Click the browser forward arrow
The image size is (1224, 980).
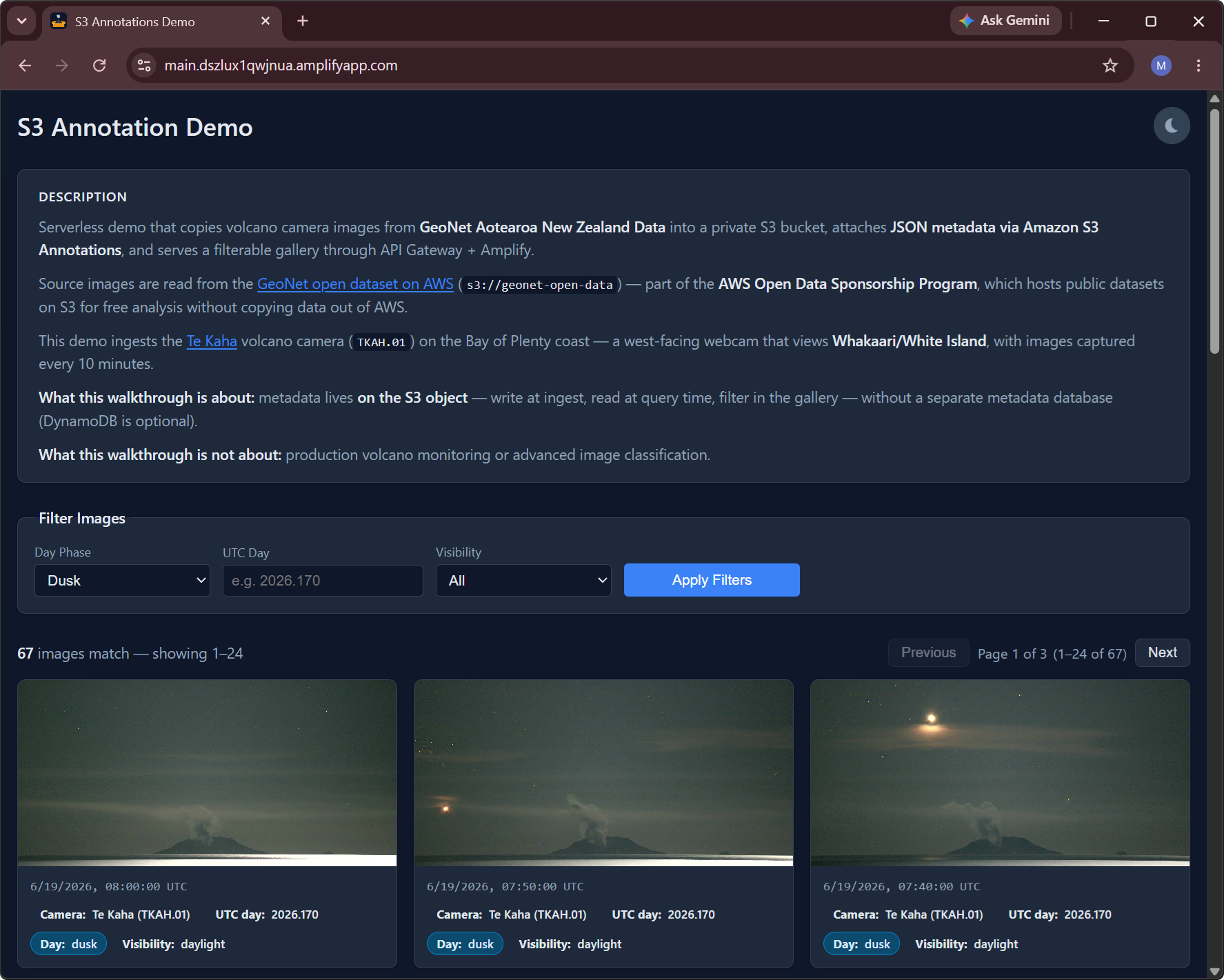[62, 66]
